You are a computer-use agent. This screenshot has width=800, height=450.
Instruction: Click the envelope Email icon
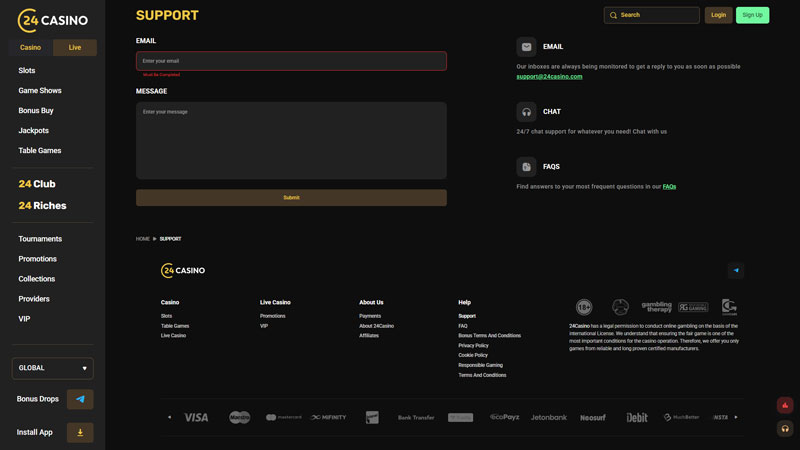(526, 47)
